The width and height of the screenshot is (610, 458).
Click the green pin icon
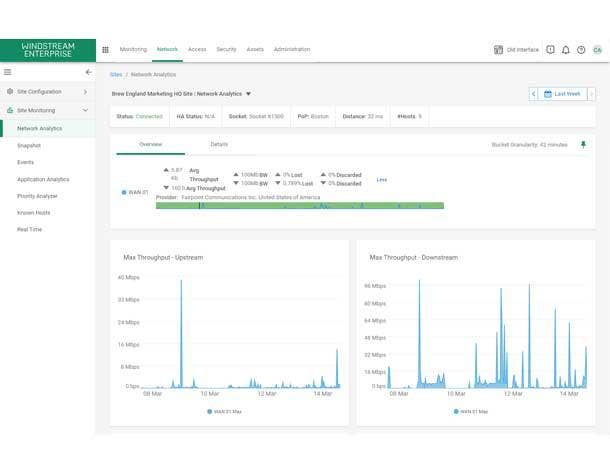(x=584, y=145)
